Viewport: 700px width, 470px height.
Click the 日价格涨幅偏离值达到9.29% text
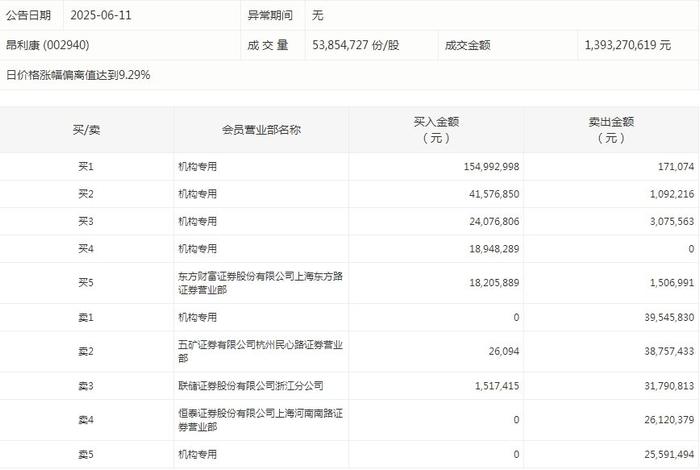coord(78,75)
